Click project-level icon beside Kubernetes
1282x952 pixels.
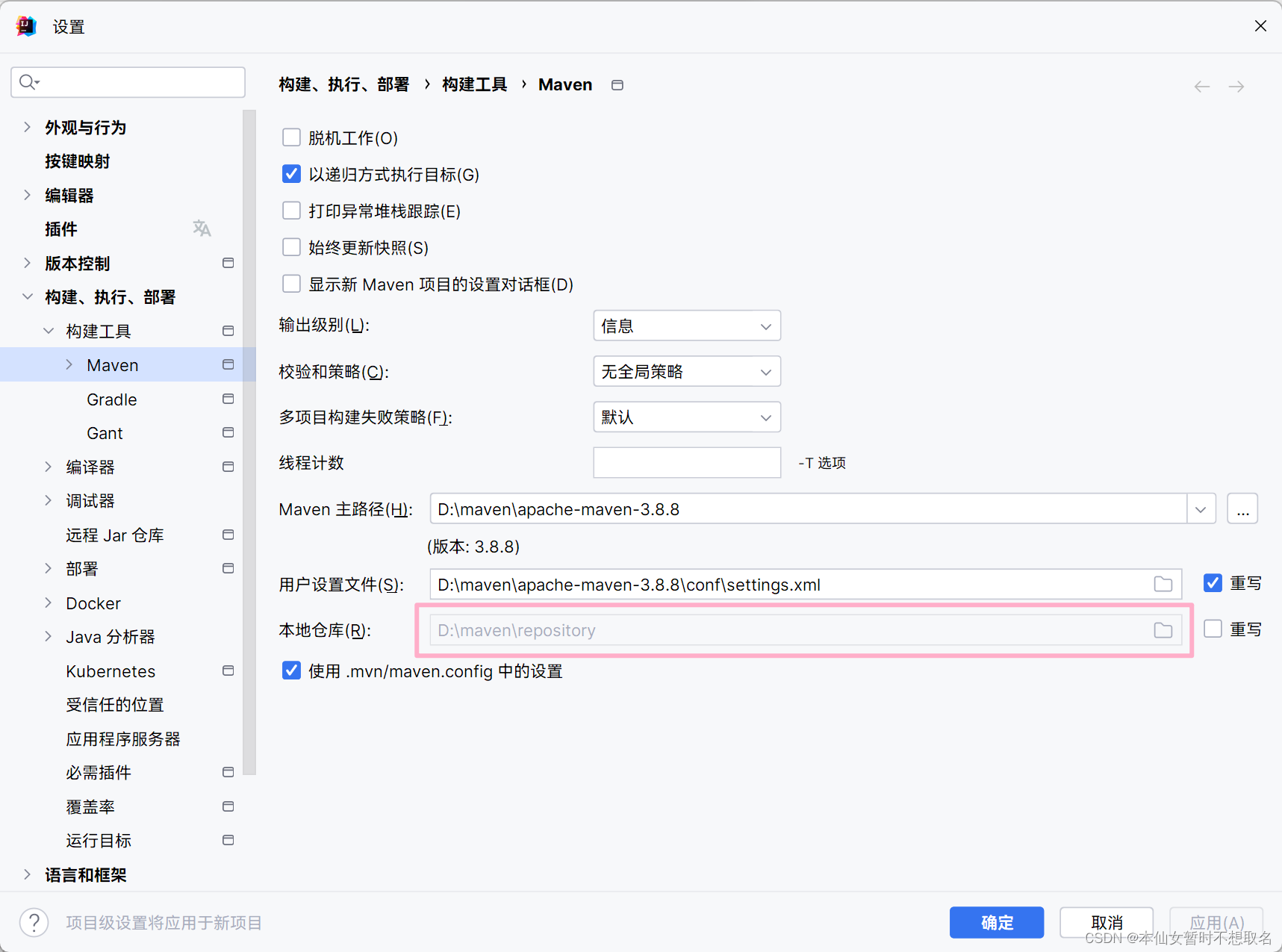pyautogui.click(x=228, y=671)
